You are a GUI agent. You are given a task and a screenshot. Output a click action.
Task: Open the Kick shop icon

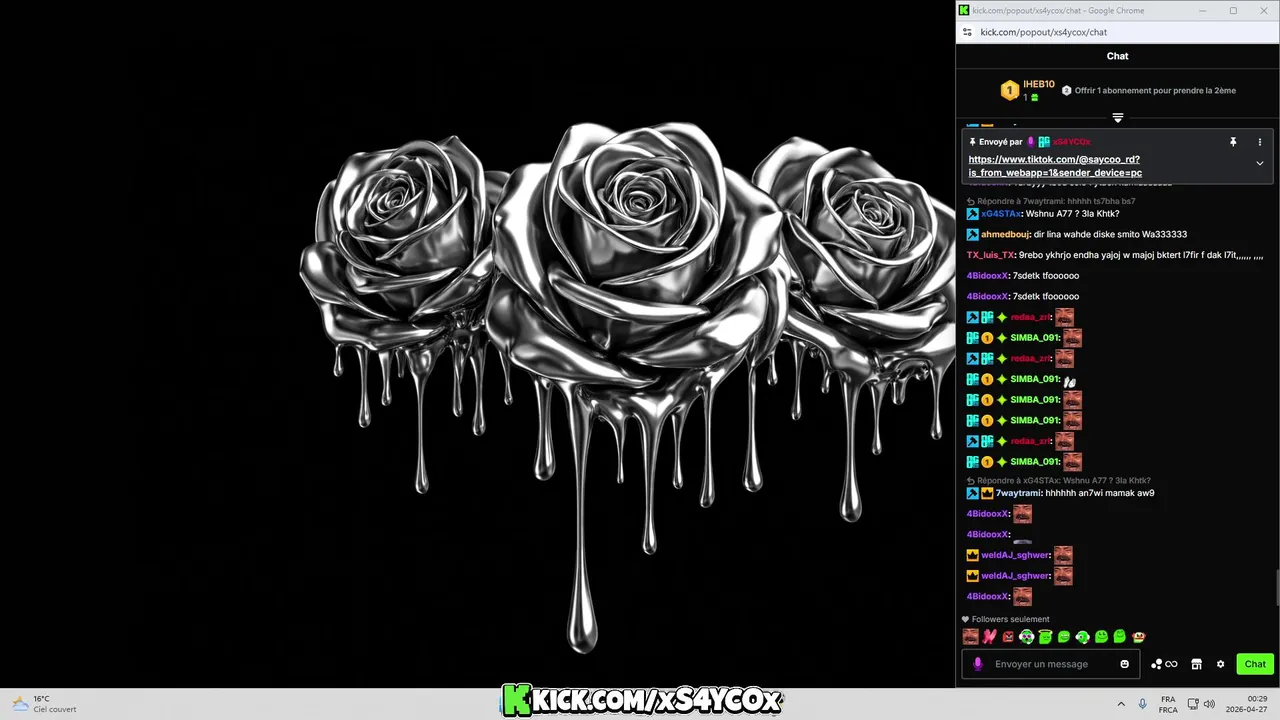(x=1196, y=664)
